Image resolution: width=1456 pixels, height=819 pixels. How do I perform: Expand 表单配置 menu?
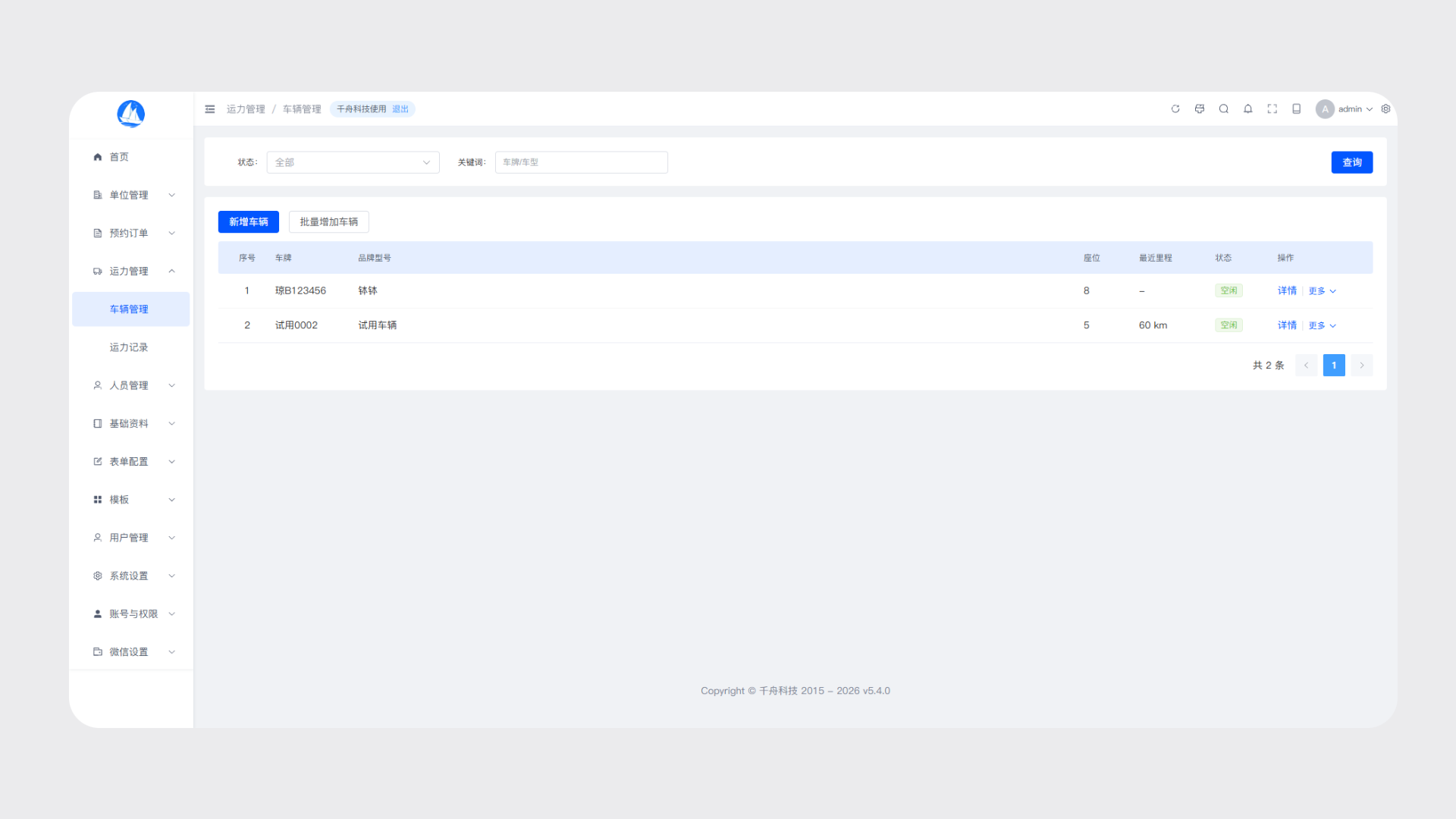[131, 461]
